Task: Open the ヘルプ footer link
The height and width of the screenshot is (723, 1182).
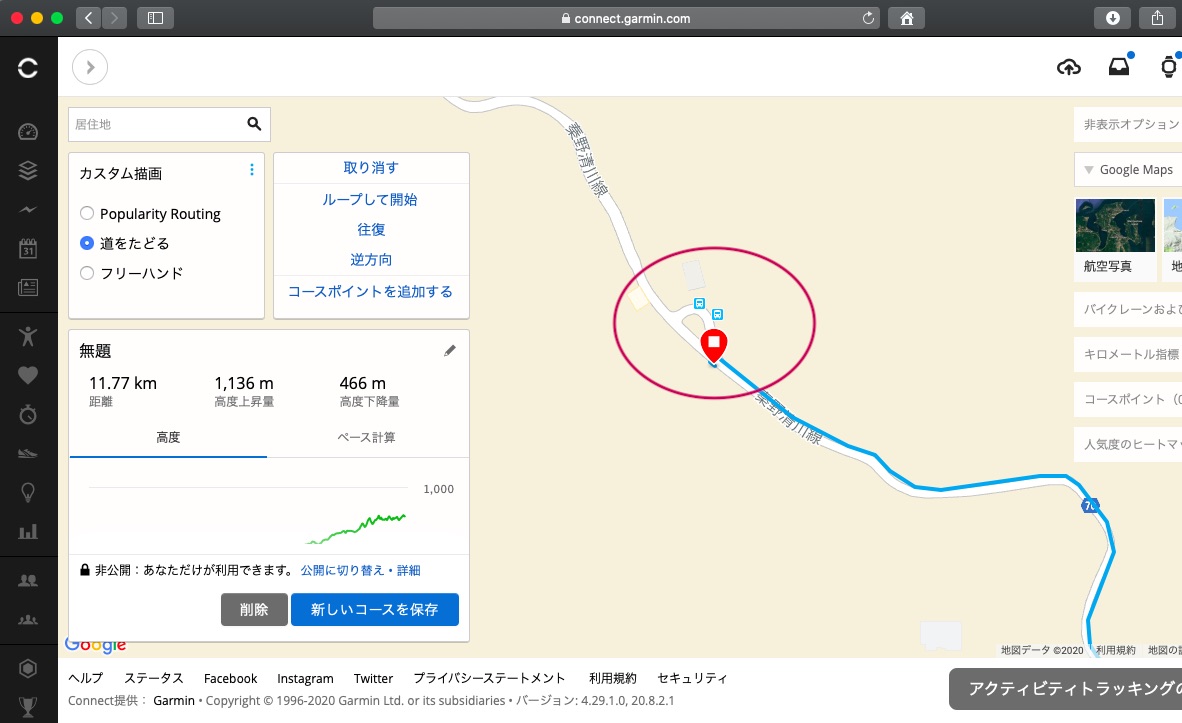Action: point(85,679)
